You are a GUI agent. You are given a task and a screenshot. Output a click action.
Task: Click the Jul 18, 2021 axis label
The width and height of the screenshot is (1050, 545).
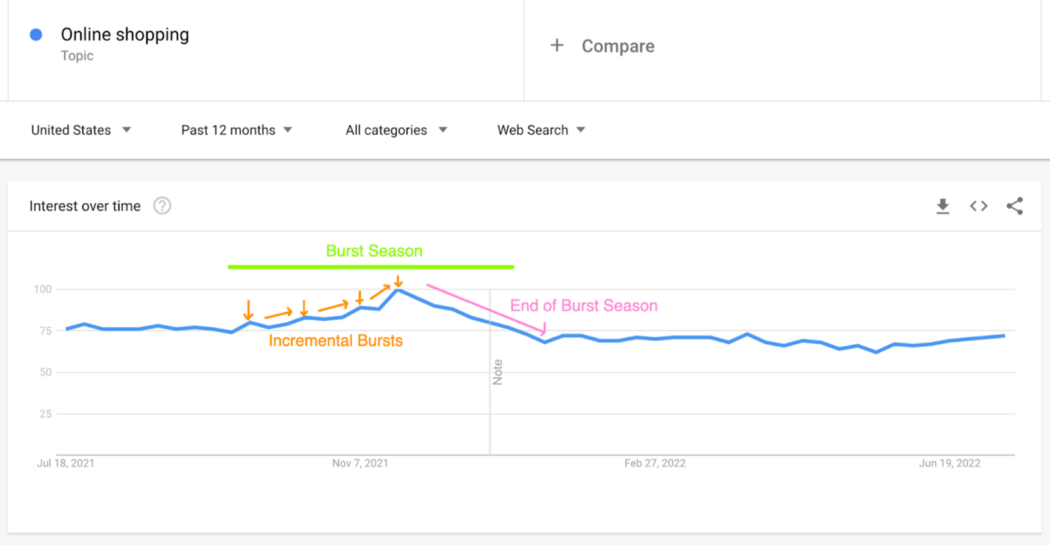point(66,463)
